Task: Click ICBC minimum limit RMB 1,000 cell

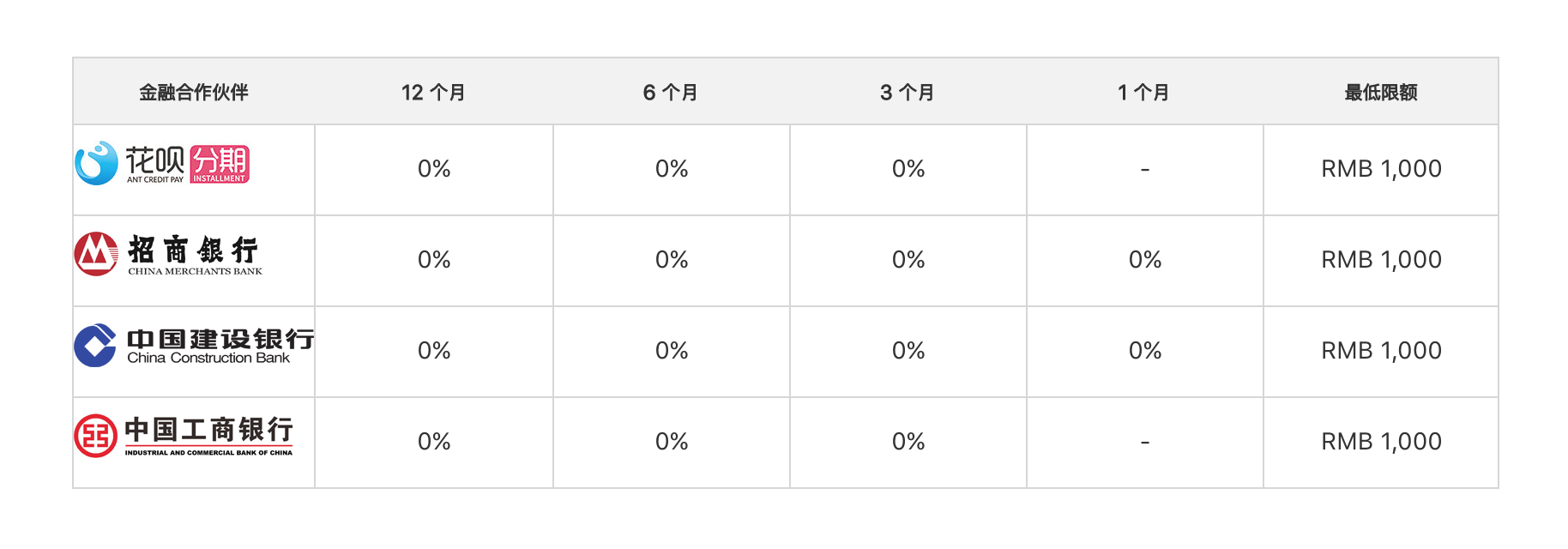Action: point(1381,442)
